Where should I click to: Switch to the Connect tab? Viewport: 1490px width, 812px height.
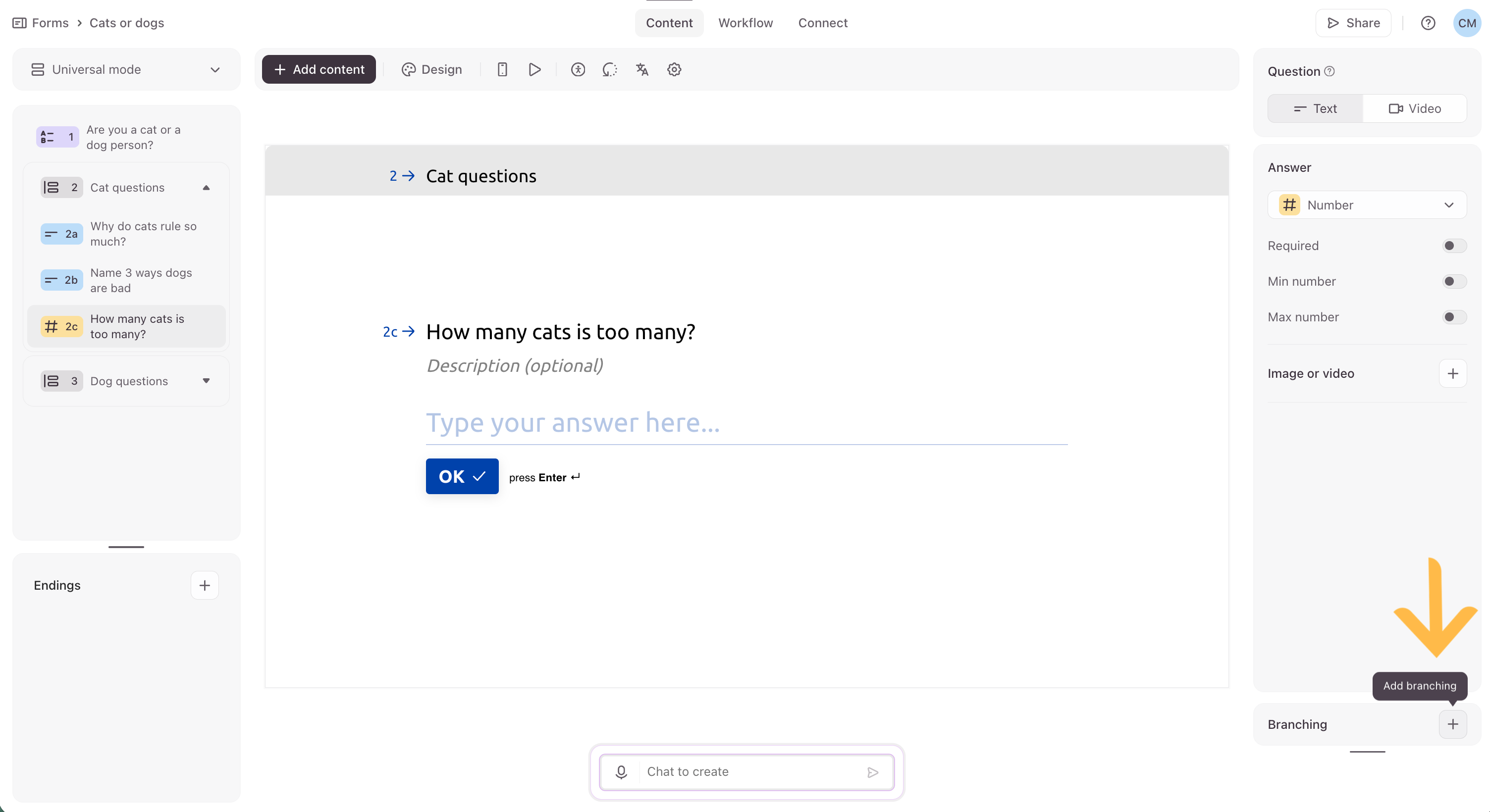(822, 23)
